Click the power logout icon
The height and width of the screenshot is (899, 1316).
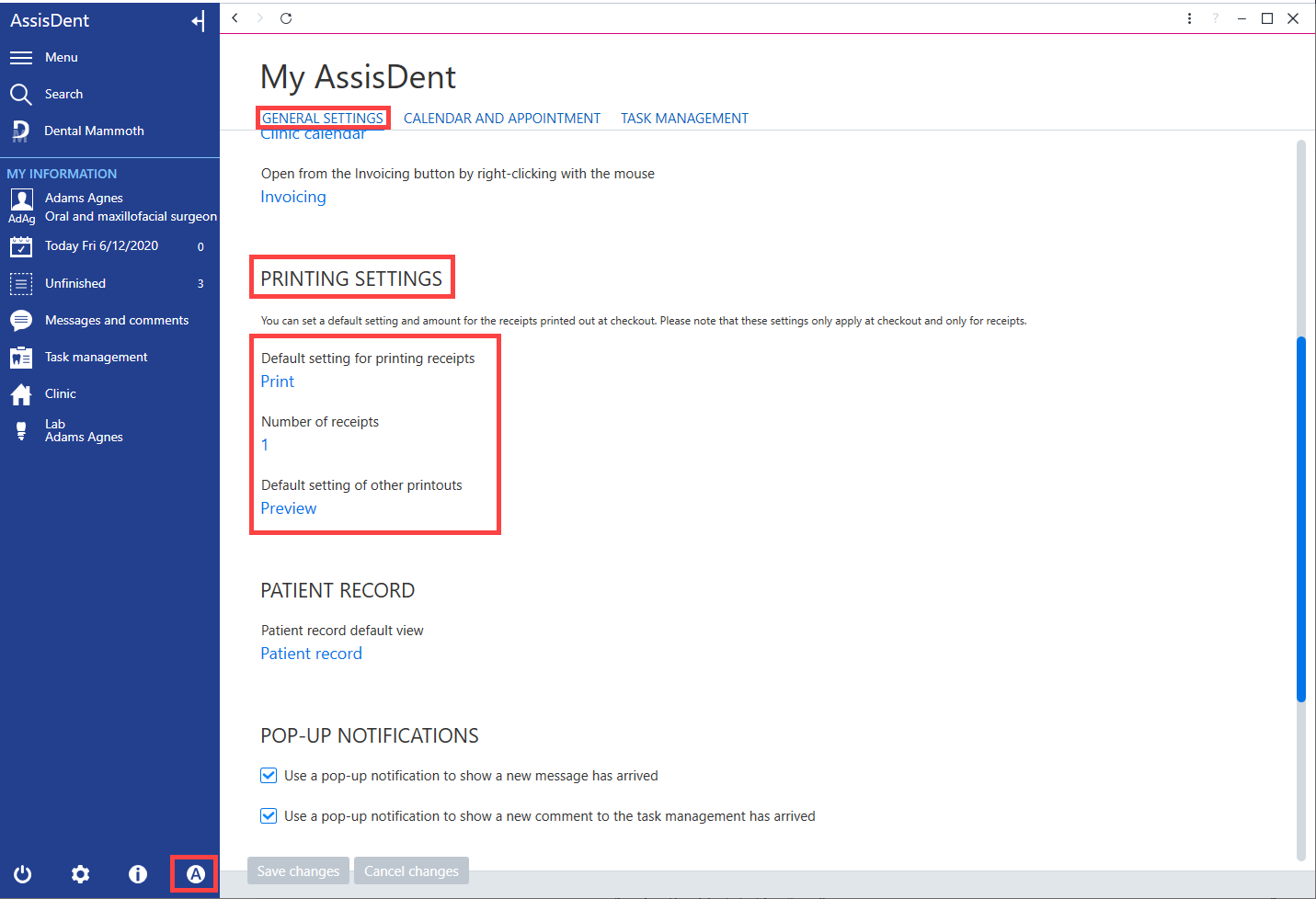coord(23,874)
